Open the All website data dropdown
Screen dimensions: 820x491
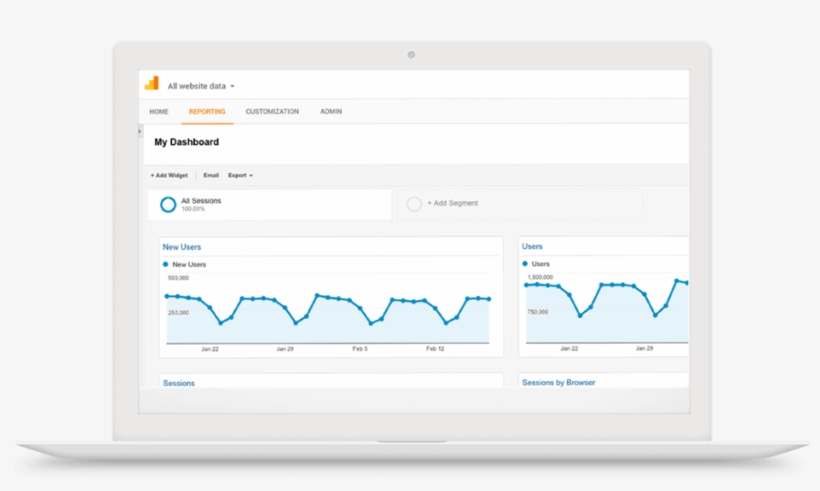tap(201, 86)
